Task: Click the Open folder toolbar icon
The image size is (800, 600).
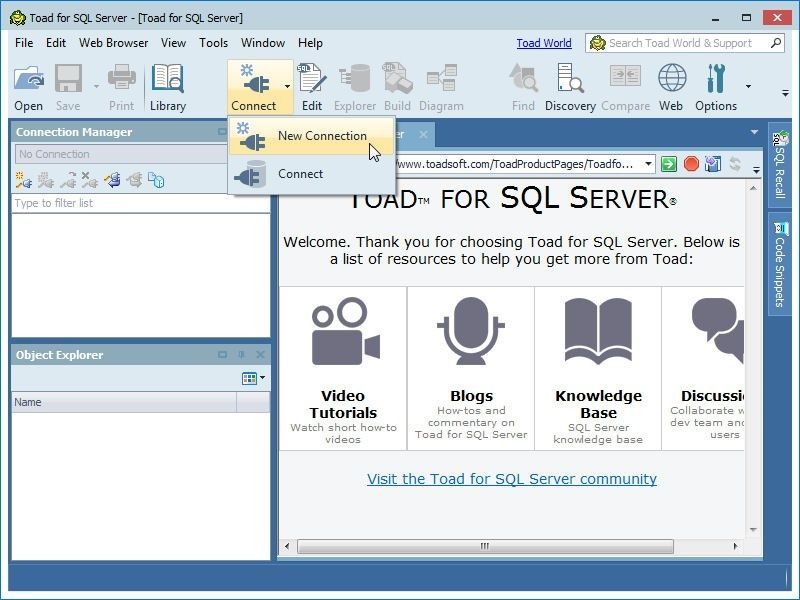Action: click(29, 79)
